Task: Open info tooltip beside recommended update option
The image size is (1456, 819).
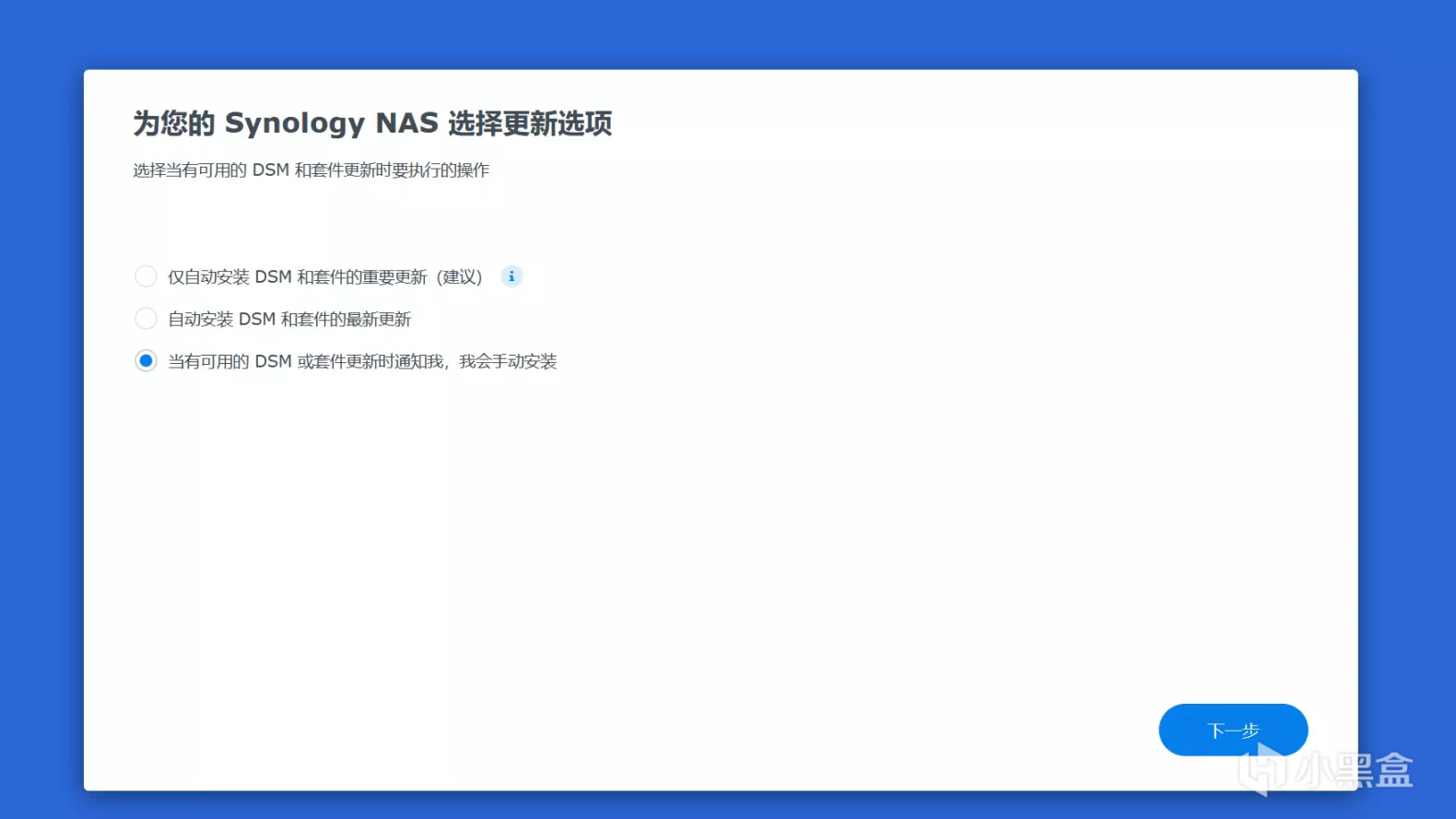Action: (511, 276)
